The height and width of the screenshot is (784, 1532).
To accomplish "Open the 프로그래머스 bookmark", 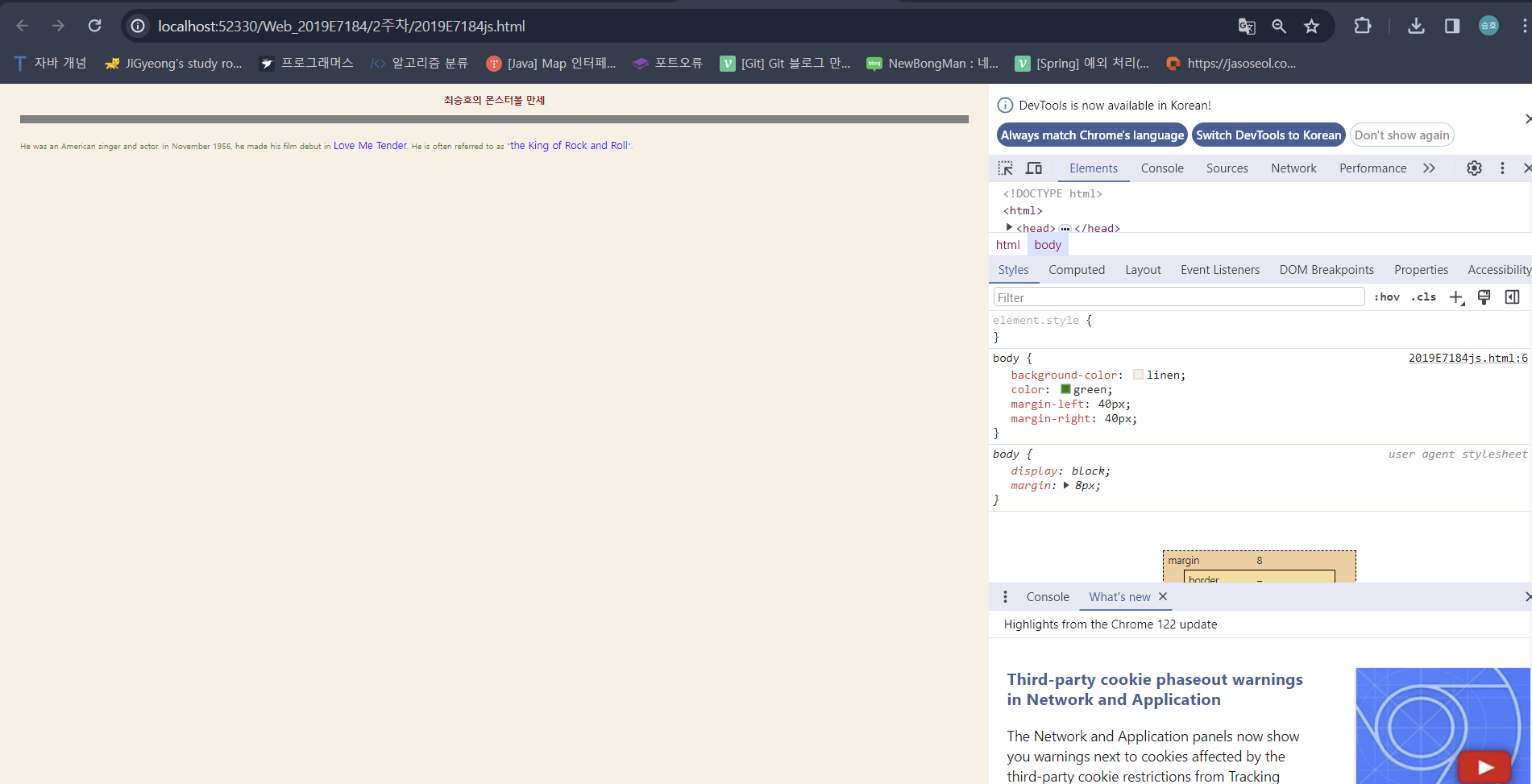I will pos(307,63).
